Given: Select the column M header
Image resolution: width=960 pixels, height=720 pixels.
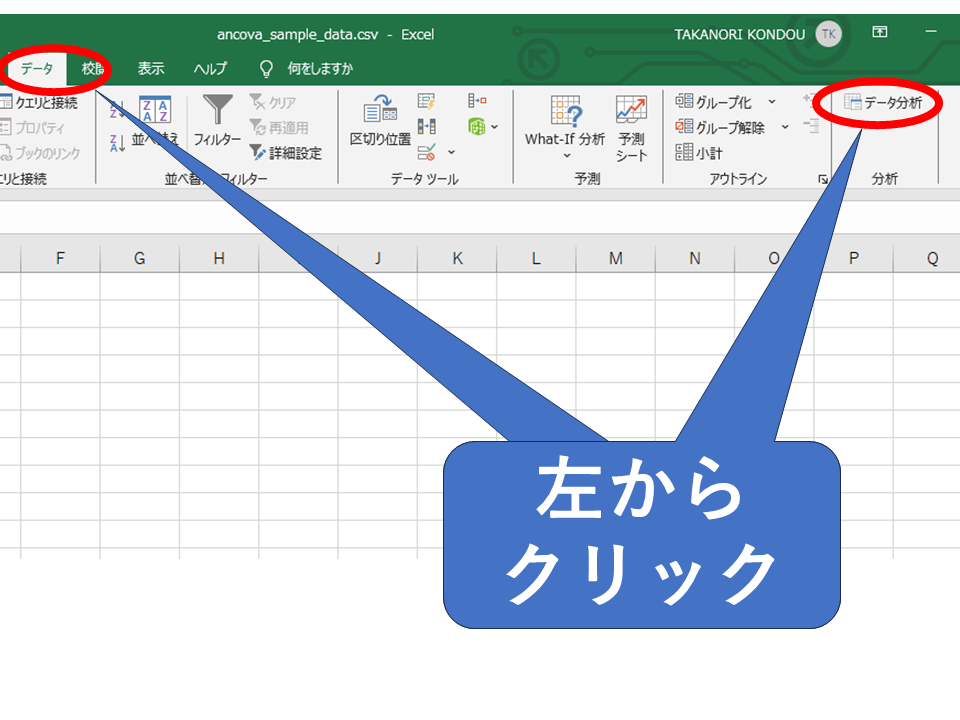Looking at the screenshot, I should click(615, 258).
